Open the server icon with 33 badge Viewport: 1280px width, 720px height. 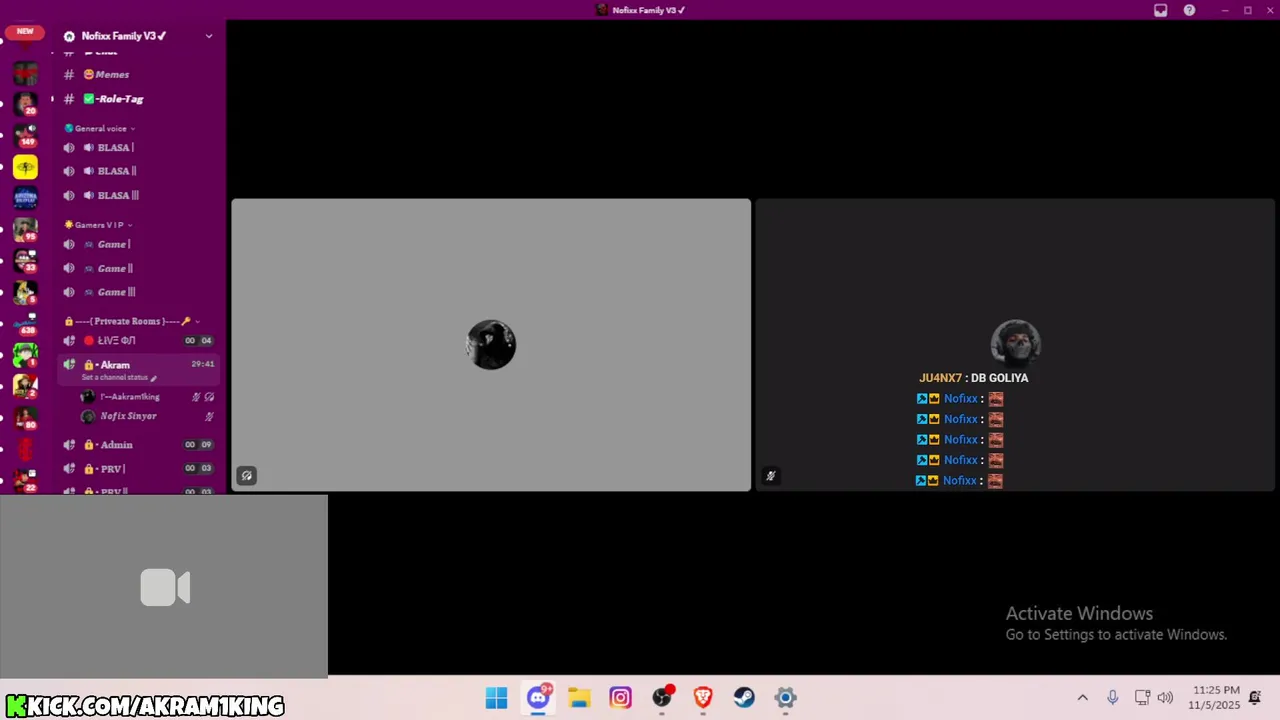click(25, 260)
